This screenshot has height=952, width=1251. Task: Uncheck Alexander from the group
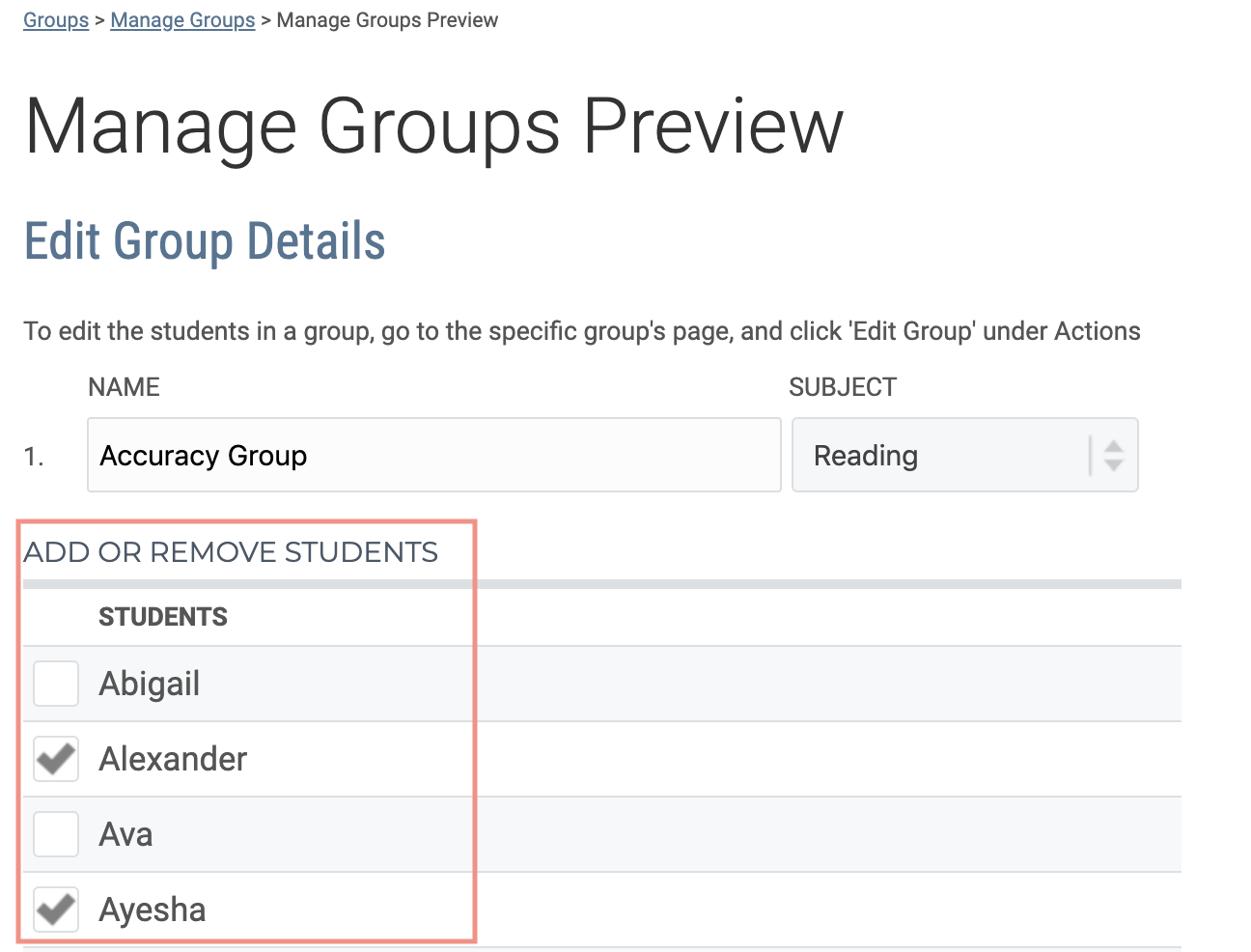point(55,759)
